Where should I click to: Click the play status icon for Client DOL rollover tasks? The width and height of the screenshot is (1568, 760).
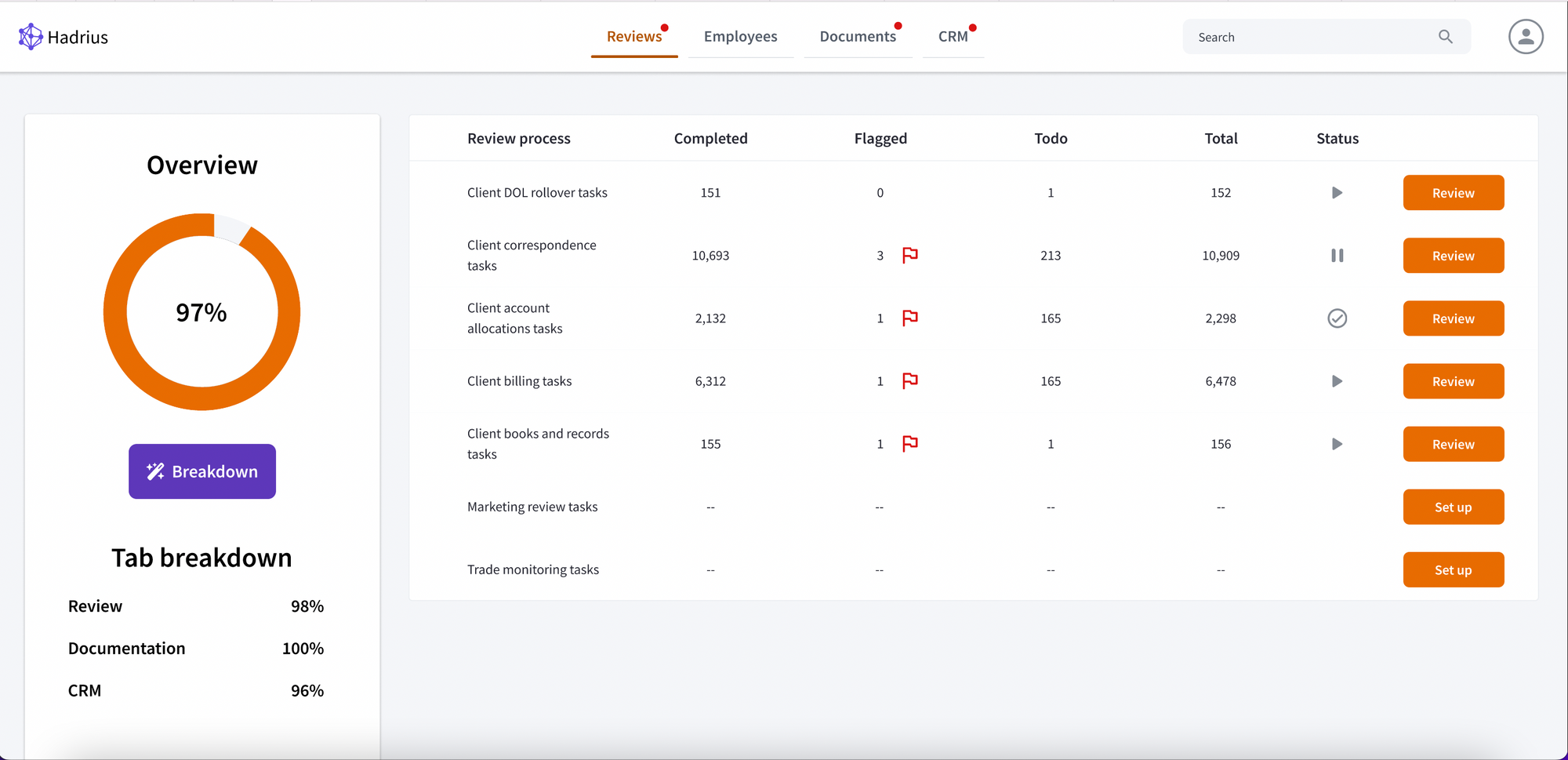(x=1338, y=192)
